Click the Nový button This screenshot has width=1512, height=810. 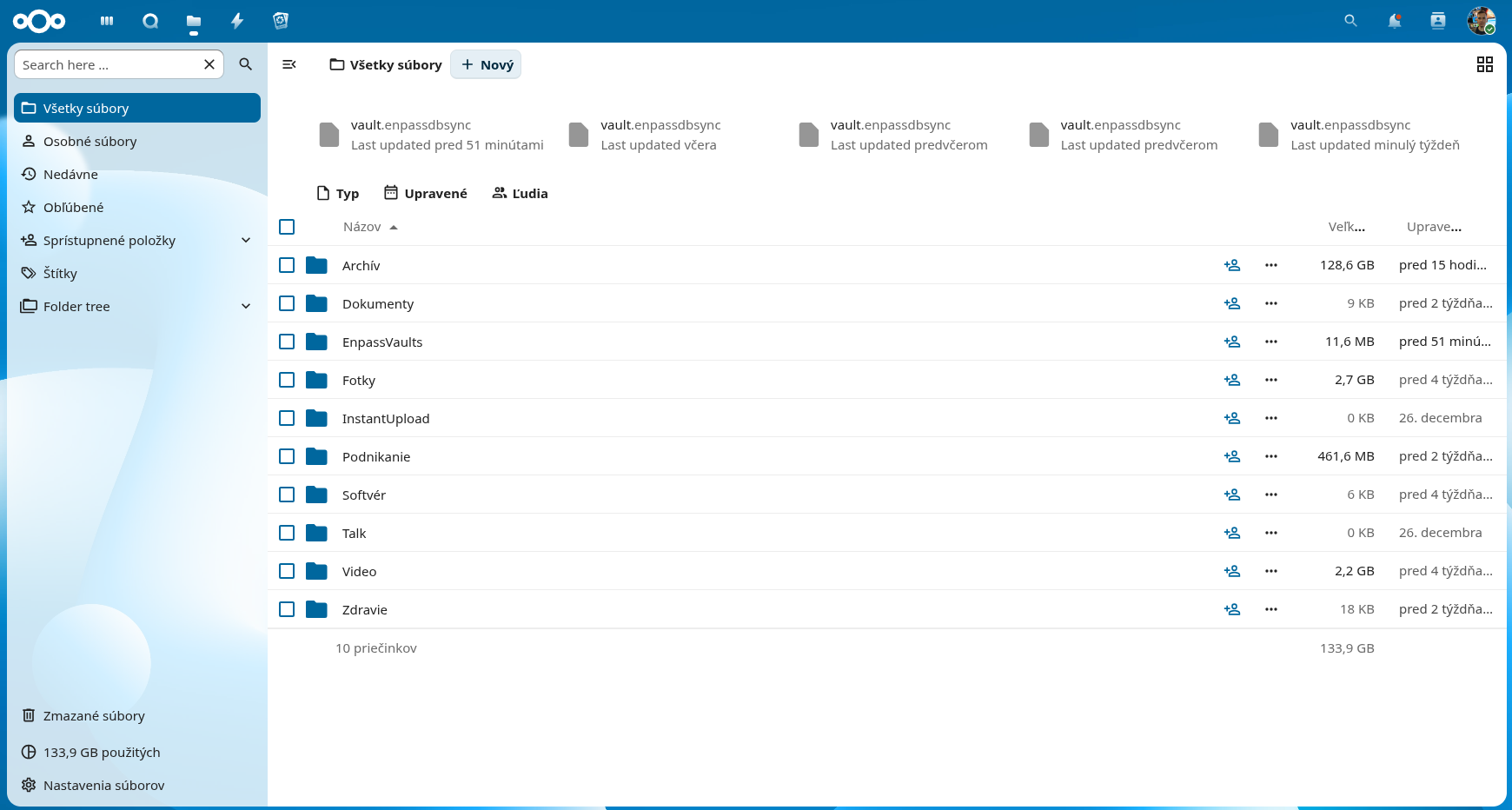485,64
